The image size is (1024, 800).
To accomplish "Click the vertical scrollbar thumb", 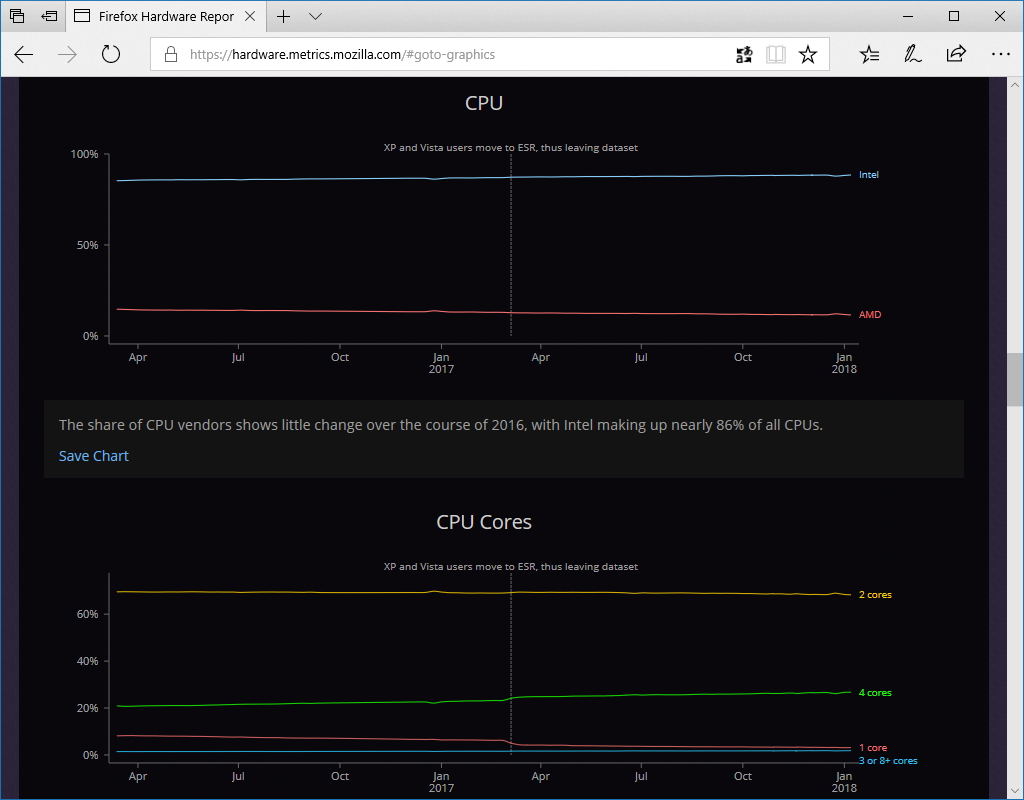I will point(1015,379).
